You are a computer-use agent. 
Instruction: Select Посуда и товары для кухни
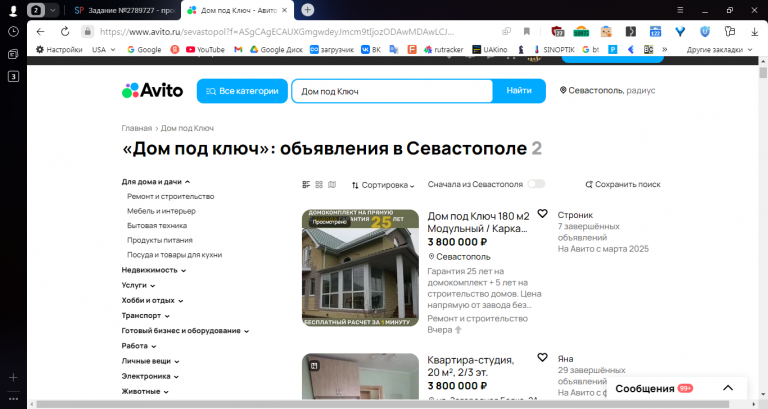tap(174, 255)
